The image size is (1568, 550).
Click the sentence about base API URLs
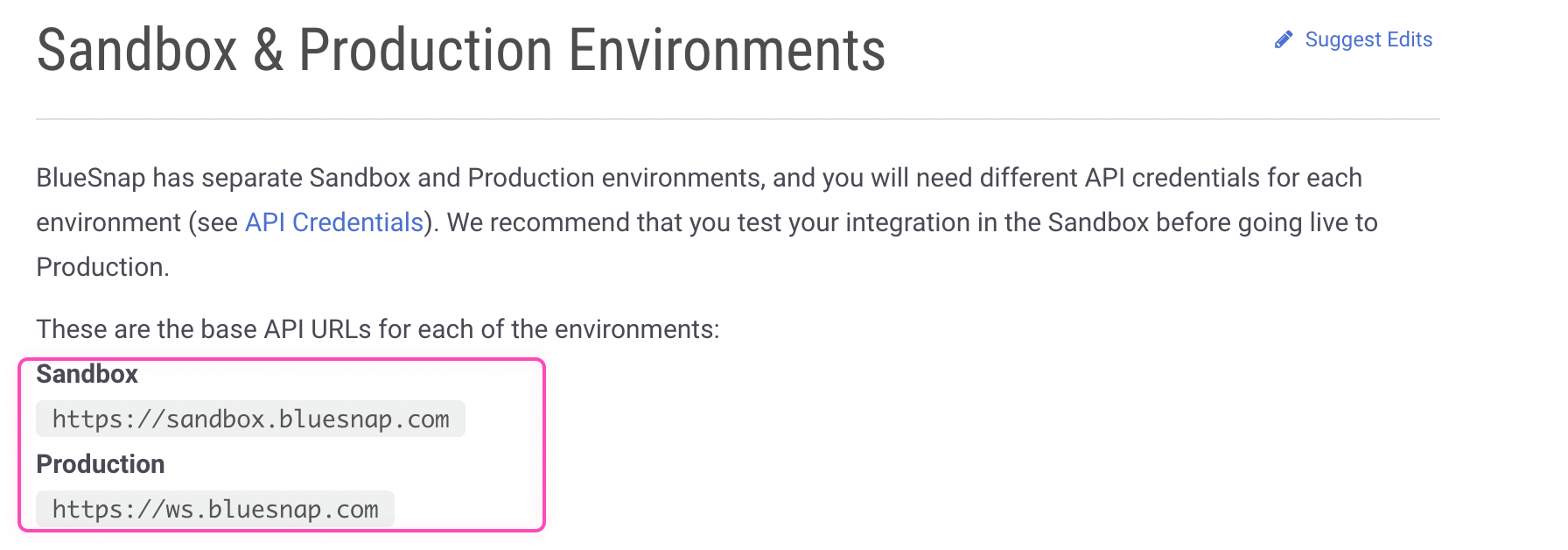coord(377,329)
